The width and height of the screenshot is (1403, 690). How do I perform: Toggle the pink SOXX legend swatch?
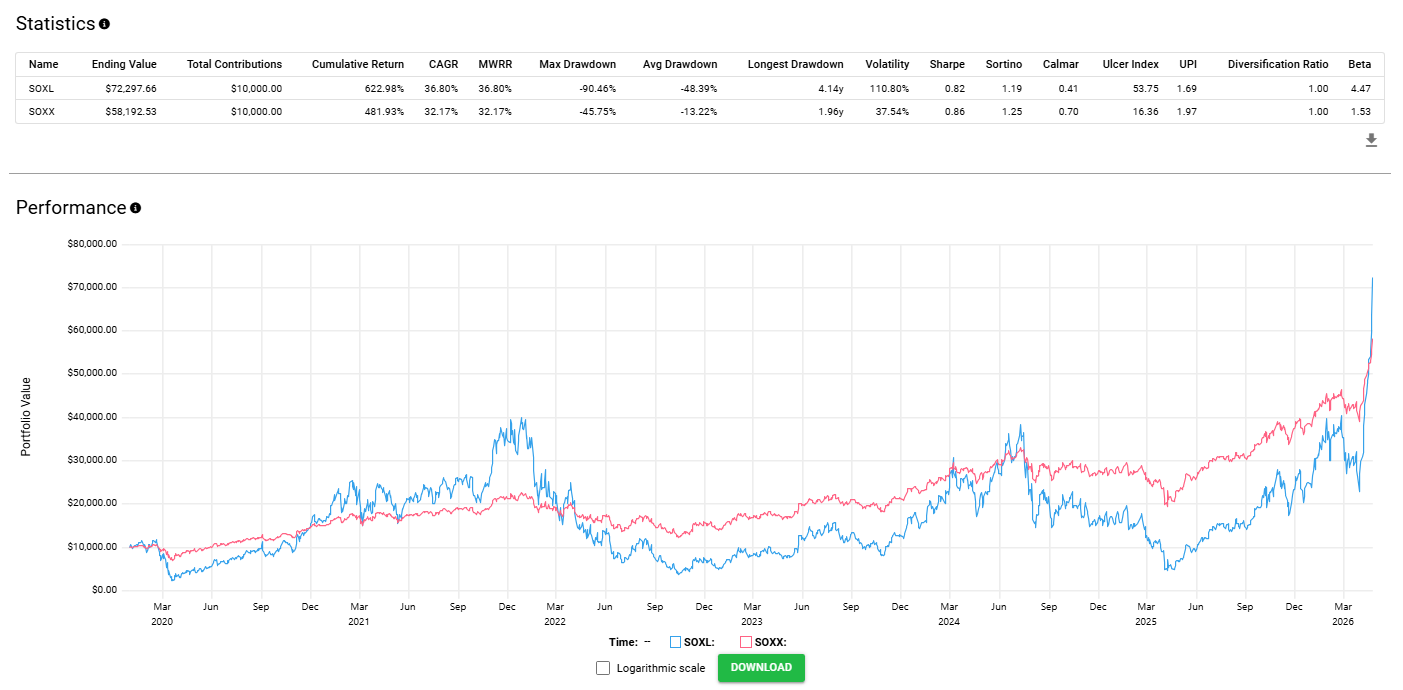[746, 642]
